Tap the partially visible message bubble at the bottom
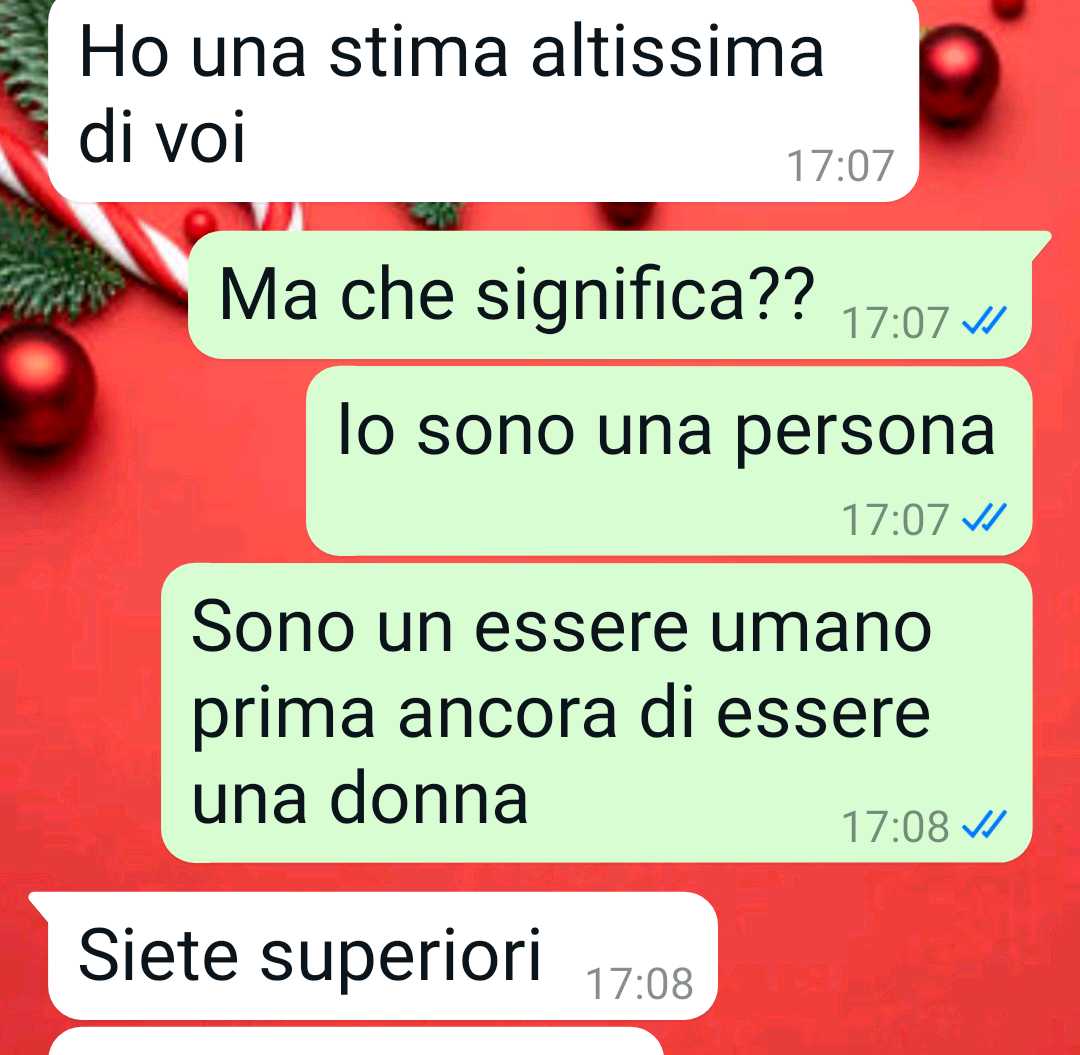 pos(356,1041)
